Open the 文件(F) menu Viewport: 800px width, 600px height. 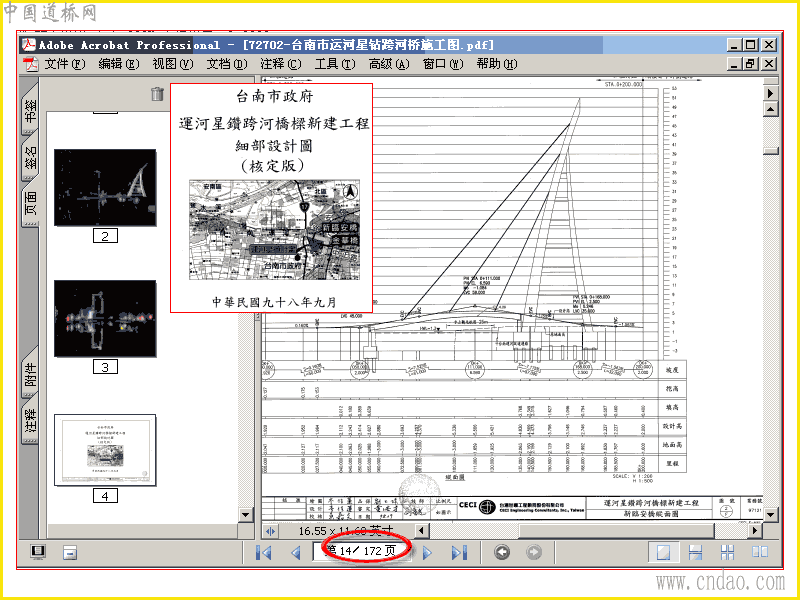click(x=64, y=64)
